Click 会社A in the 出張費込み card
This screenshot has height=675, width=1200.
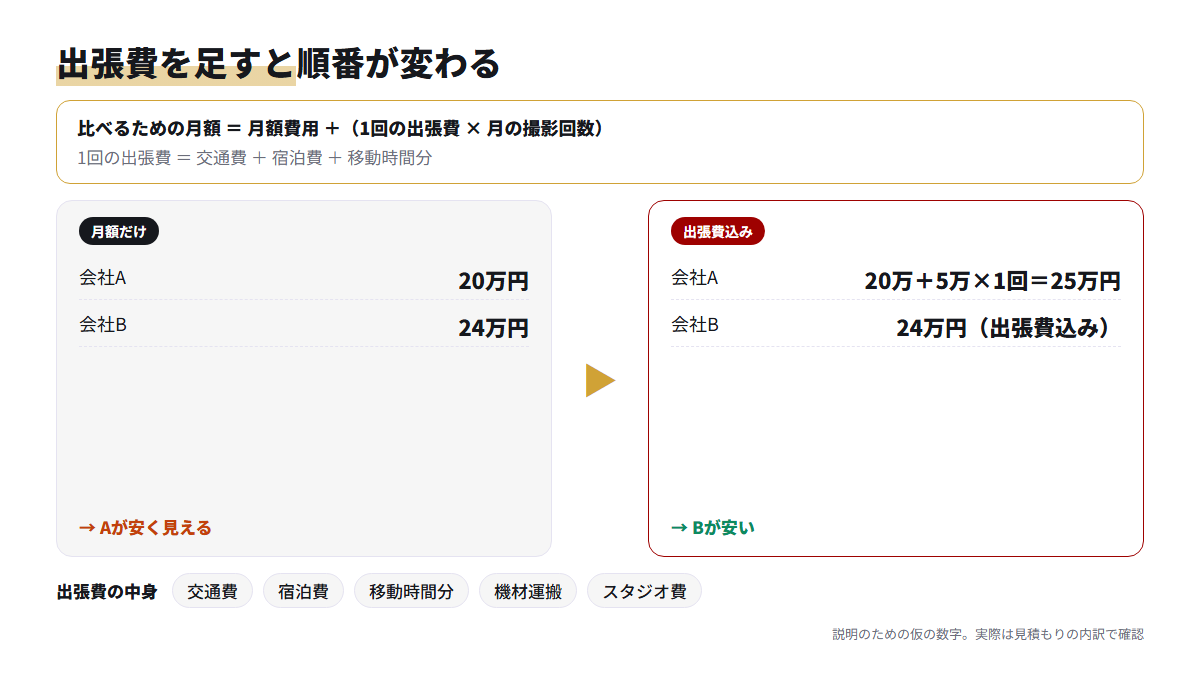pyautogui.click(x=695, y=277)
